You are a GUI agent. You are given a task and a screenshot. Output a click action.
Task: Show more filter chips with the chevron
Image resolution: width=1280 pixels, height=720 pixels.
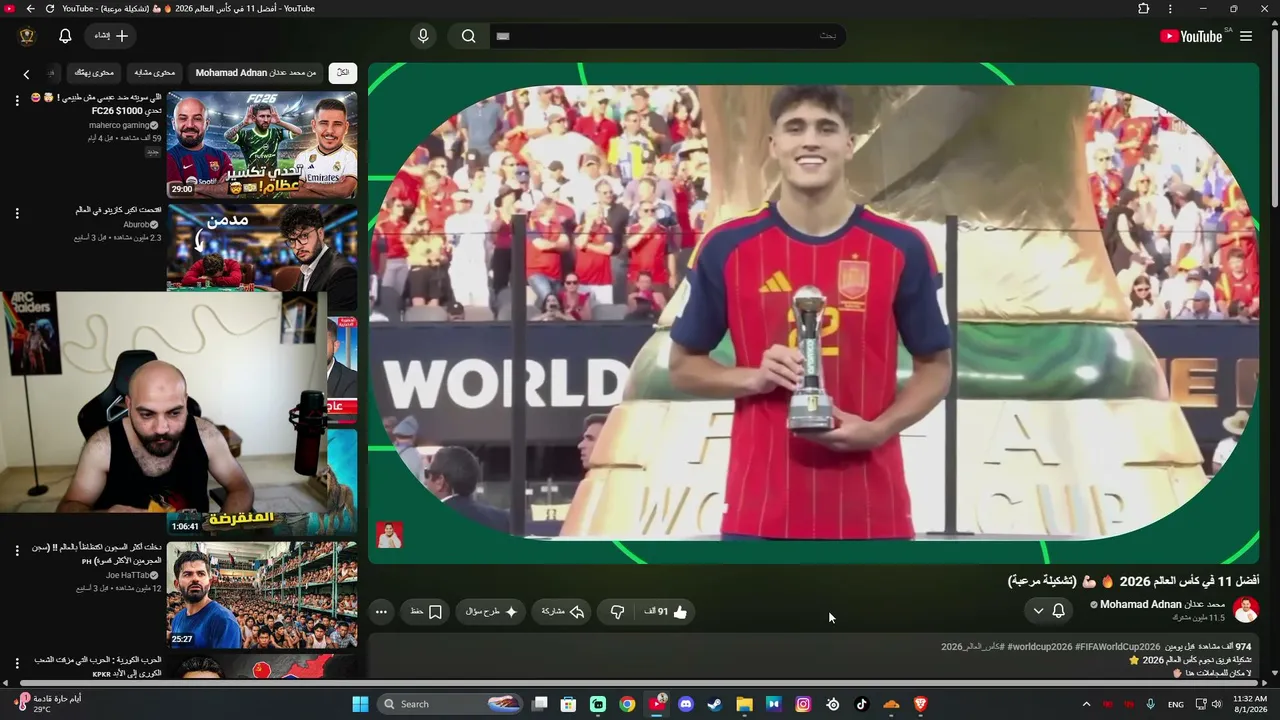coord(26,74)
